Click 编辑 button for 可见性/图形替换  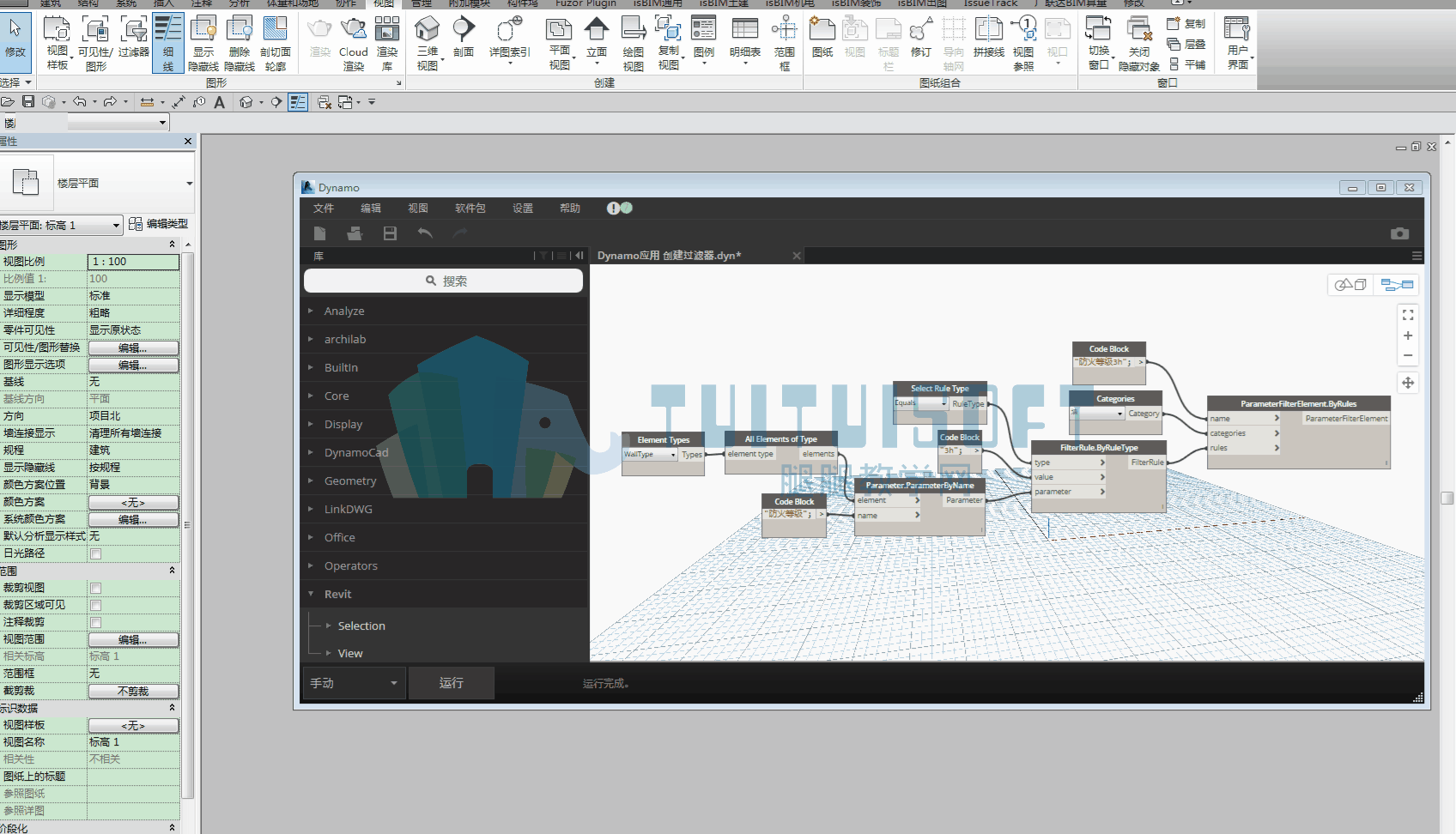[133, 347]
